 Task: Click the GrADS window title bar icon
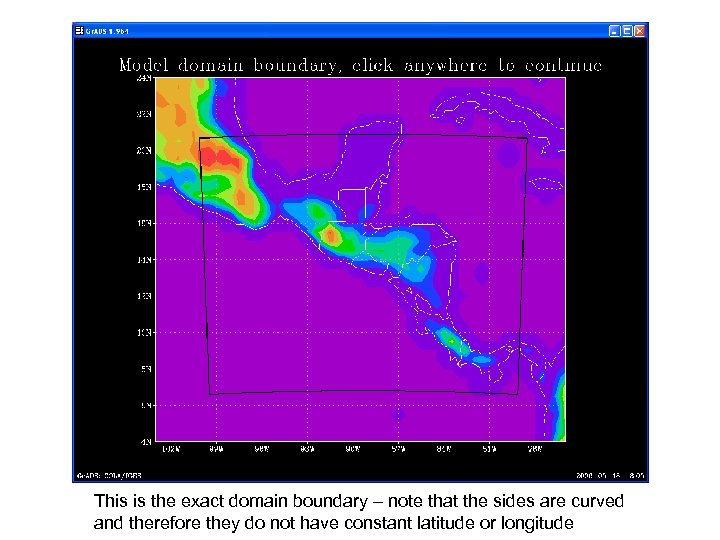pos(79,31)
